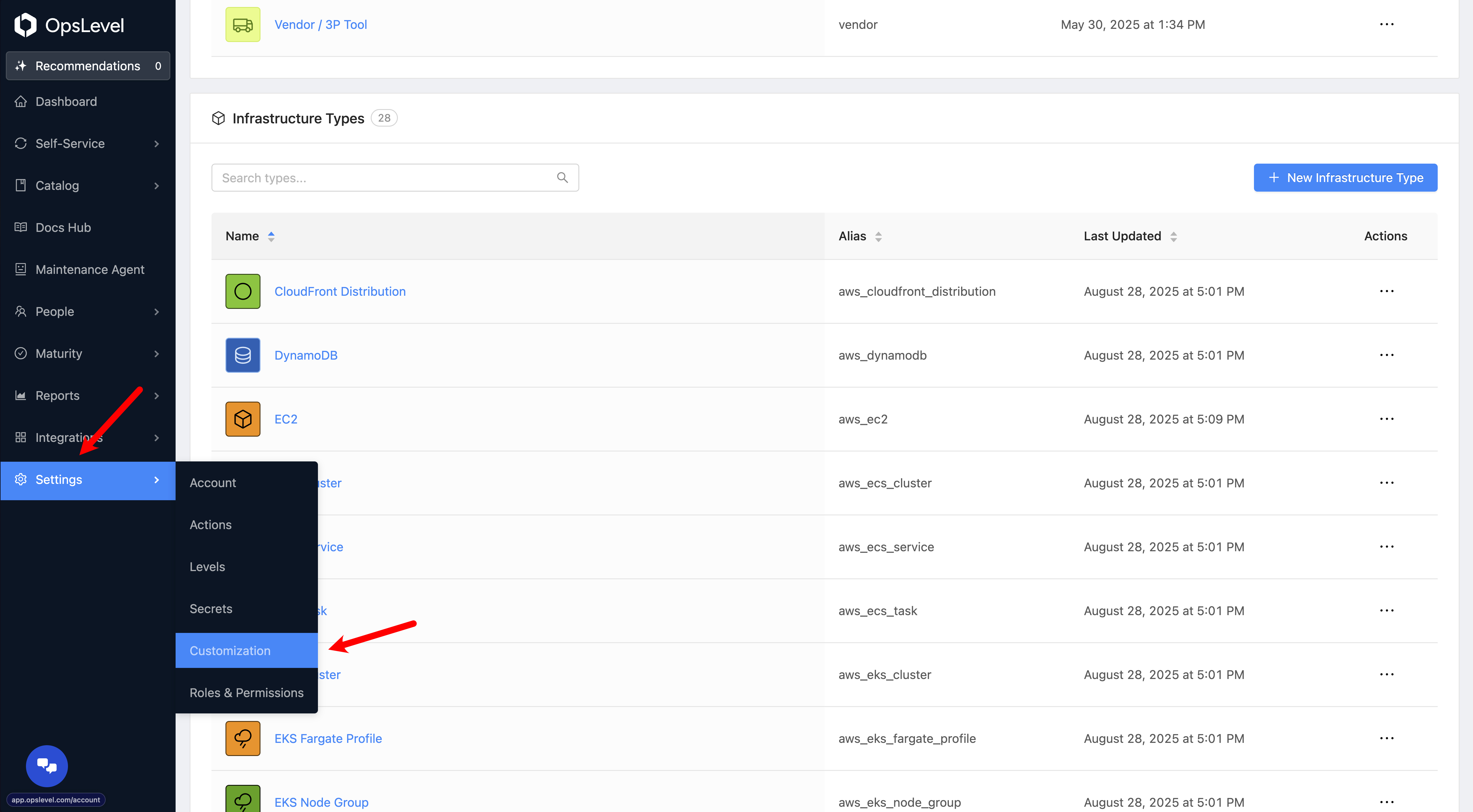This screenshot has height=812, width=1473.
Task: Sort table by Last Updated column
Action: [1173, 236]
